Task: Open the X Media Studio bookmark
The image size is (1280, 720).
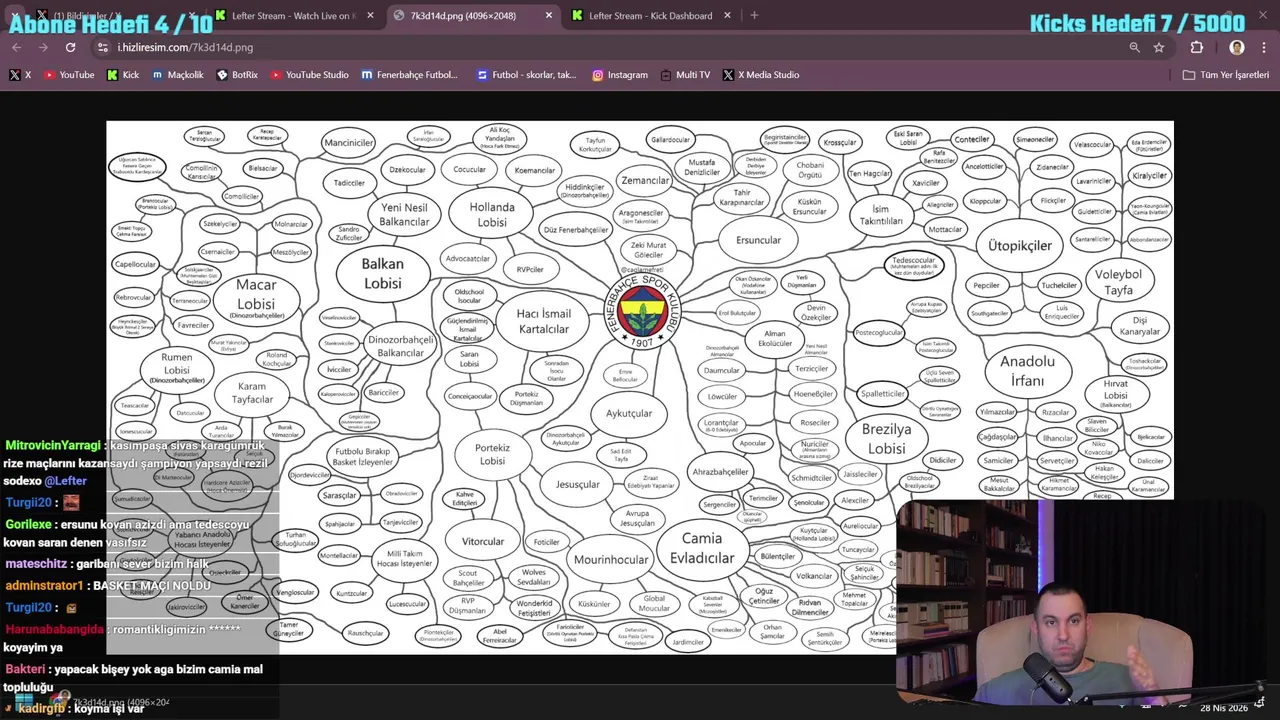Action: point(760,75)
